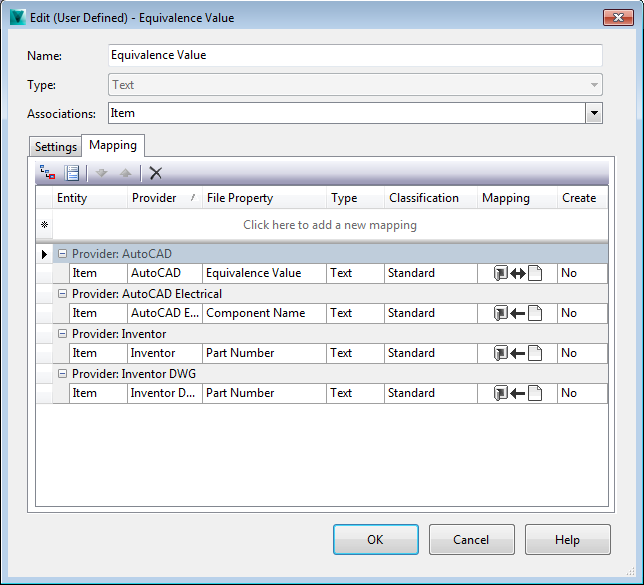Viewport: 644px width, 585px height.
Task: Click 'No' Create cell in Inventor DWG row
Action: tap(582, 393)
